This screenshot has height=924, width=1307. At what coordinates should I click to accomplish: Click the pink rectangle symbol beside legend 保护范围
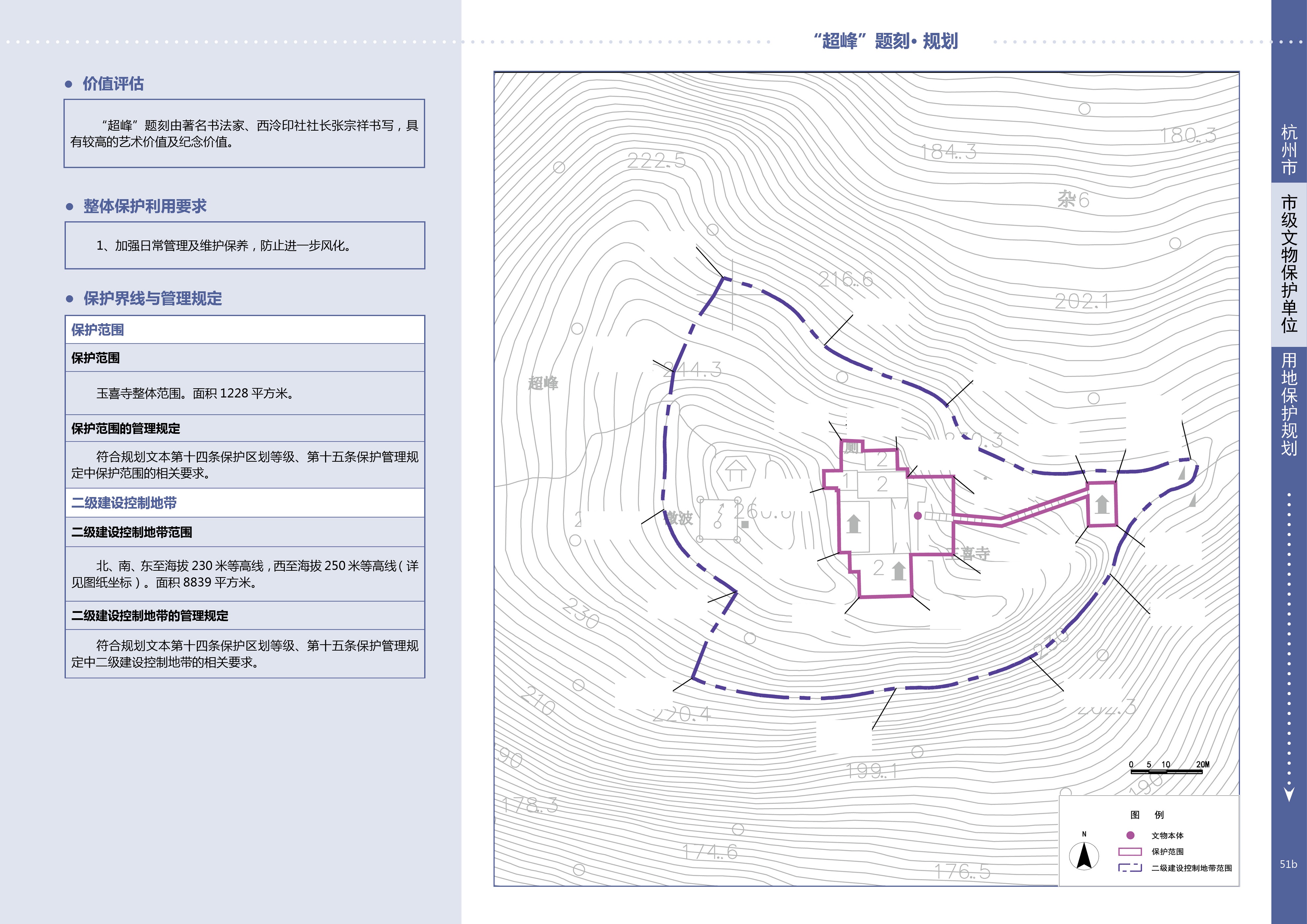click(1130, 852)
